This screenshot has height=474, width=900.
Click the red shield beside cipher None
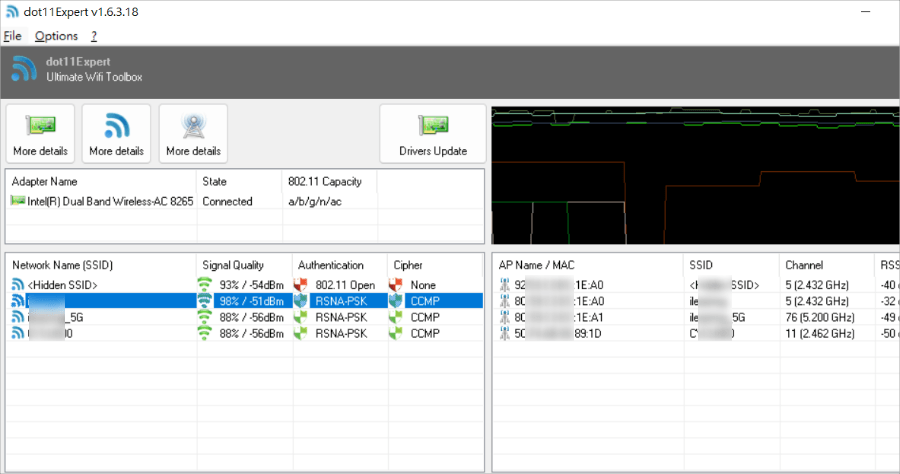click(395, 285)
